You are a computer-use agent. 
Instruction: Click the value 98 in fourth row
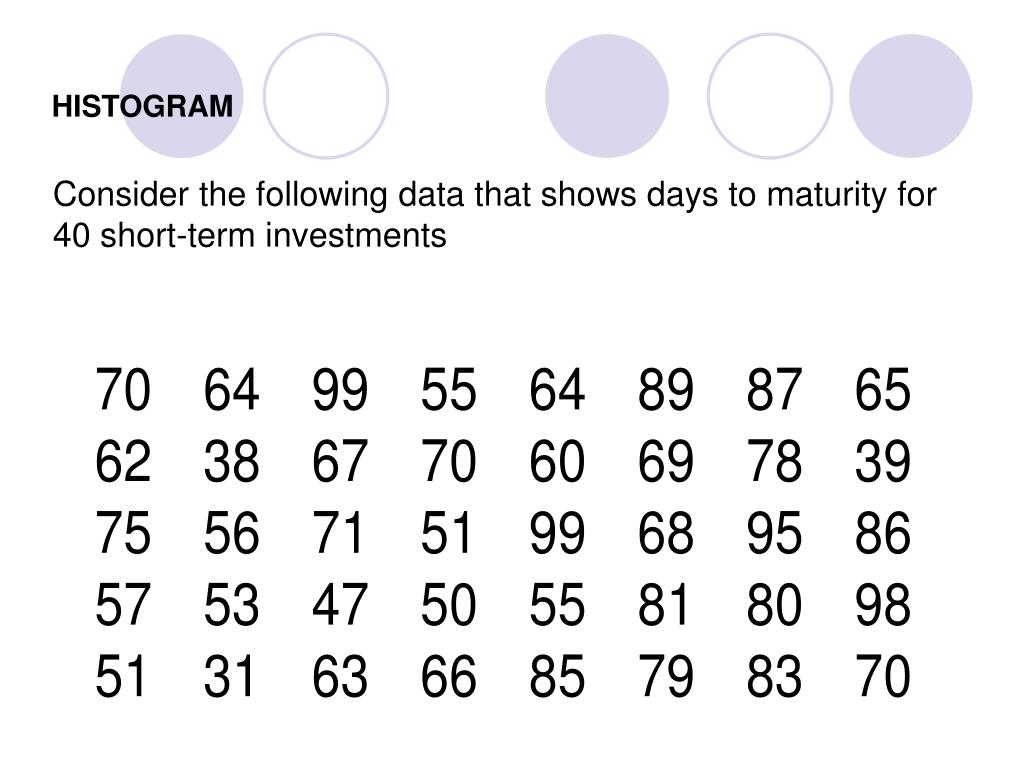[x=883, y=605]
